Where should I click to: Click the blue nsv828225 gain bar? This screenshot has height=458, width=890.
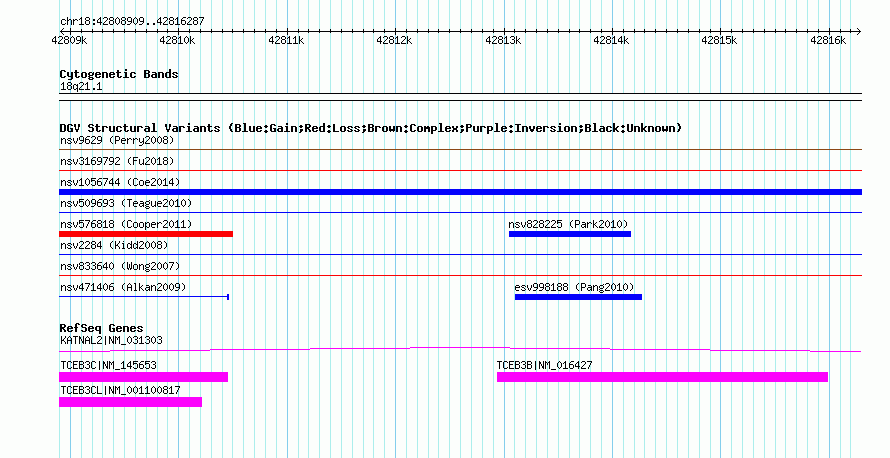[570, 234]
